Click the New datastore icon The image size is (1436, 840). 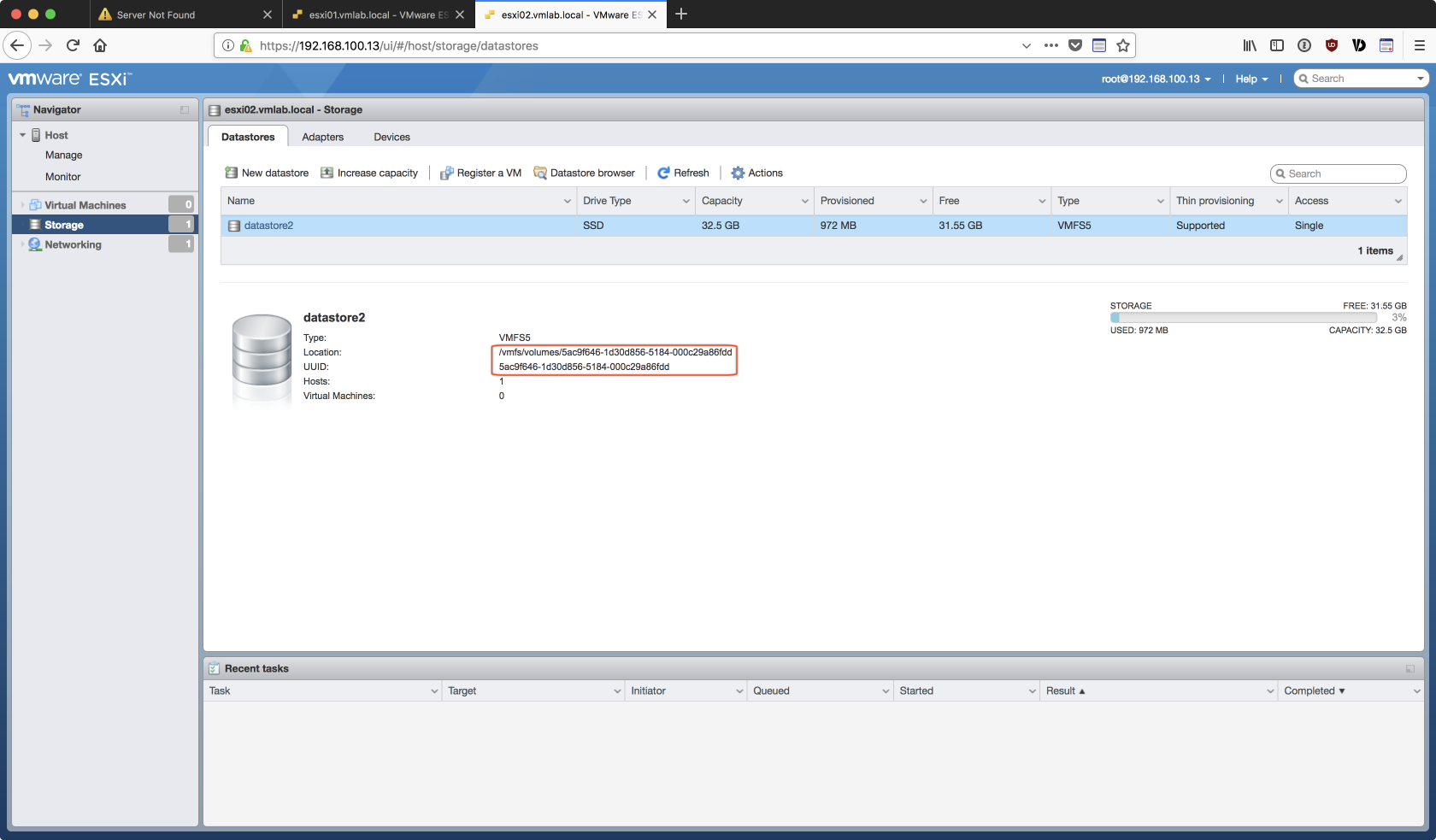[x=231, y=173]
